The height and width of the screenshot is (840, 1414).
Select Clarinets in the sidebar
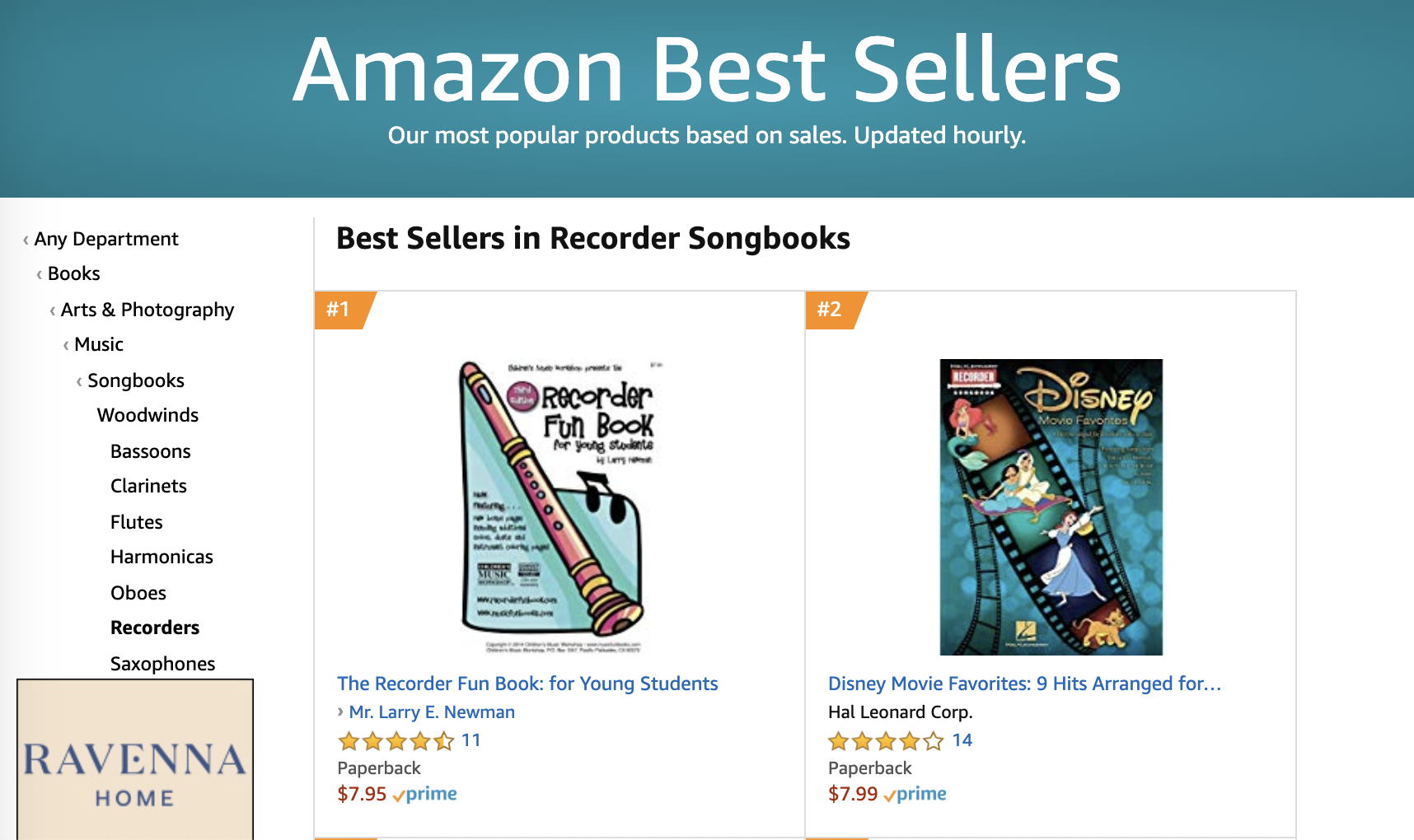click(149, 486)
